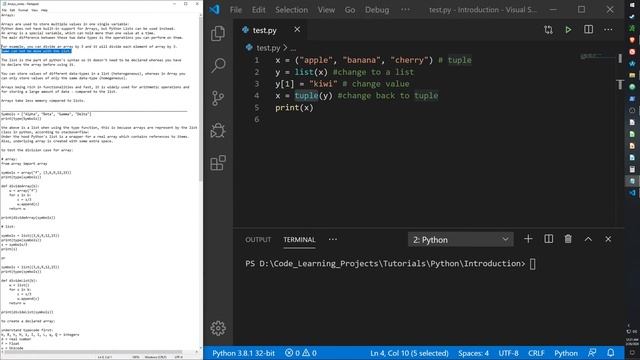The height and width of the screenshot is (360, 640).
Task: Click the highlighted text line in Notepad
Action: pos(36,51)
